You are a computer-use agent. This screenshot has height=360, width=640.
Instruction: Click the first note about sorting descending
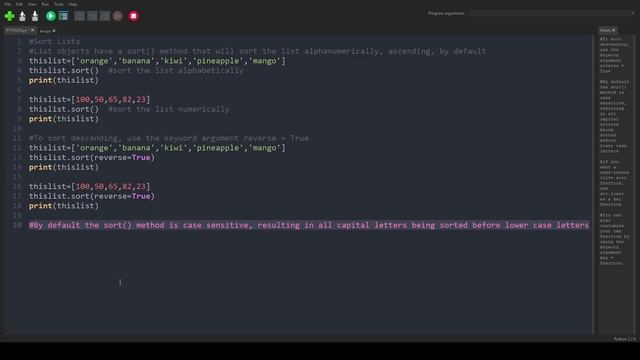coord(613,55)
